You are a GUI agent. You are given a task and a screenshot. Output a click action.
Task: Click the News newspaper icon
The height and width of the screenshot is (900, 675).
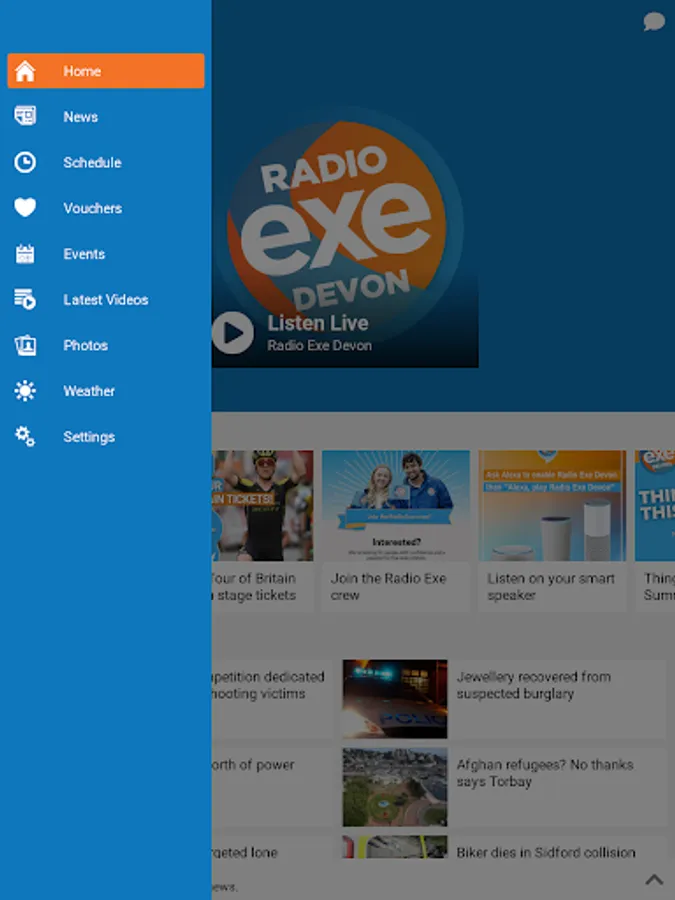click(x=25, y=116)
